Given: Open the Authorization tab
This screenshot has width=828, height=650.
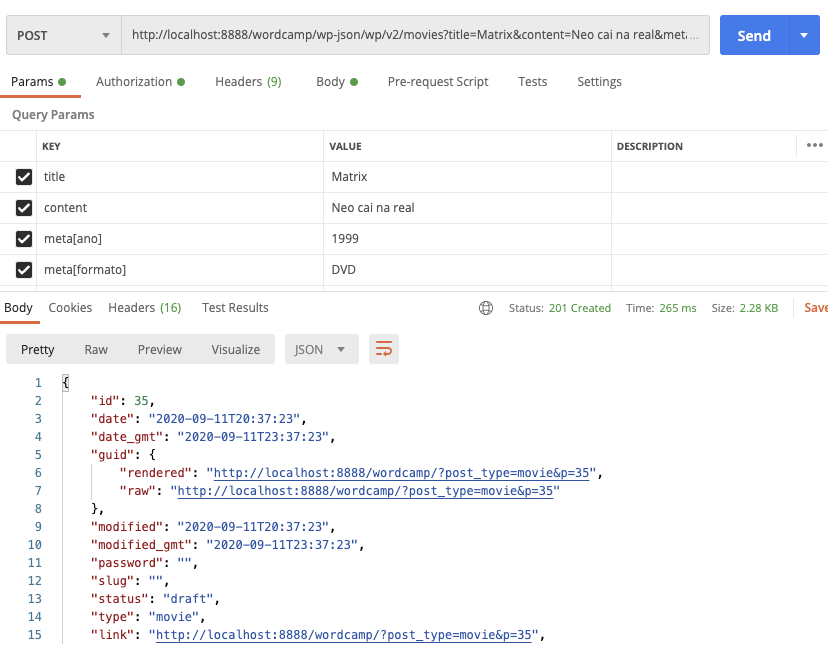Looking at the screenshot, I should click(140, 82).
